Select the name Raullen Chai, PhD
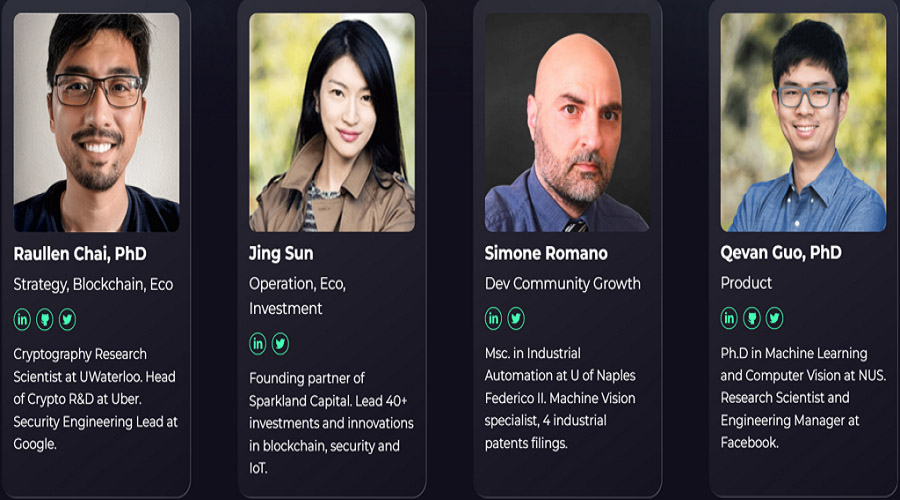Image resolution: width=900 pixels, height=500 pixels. tap(80, 254)
